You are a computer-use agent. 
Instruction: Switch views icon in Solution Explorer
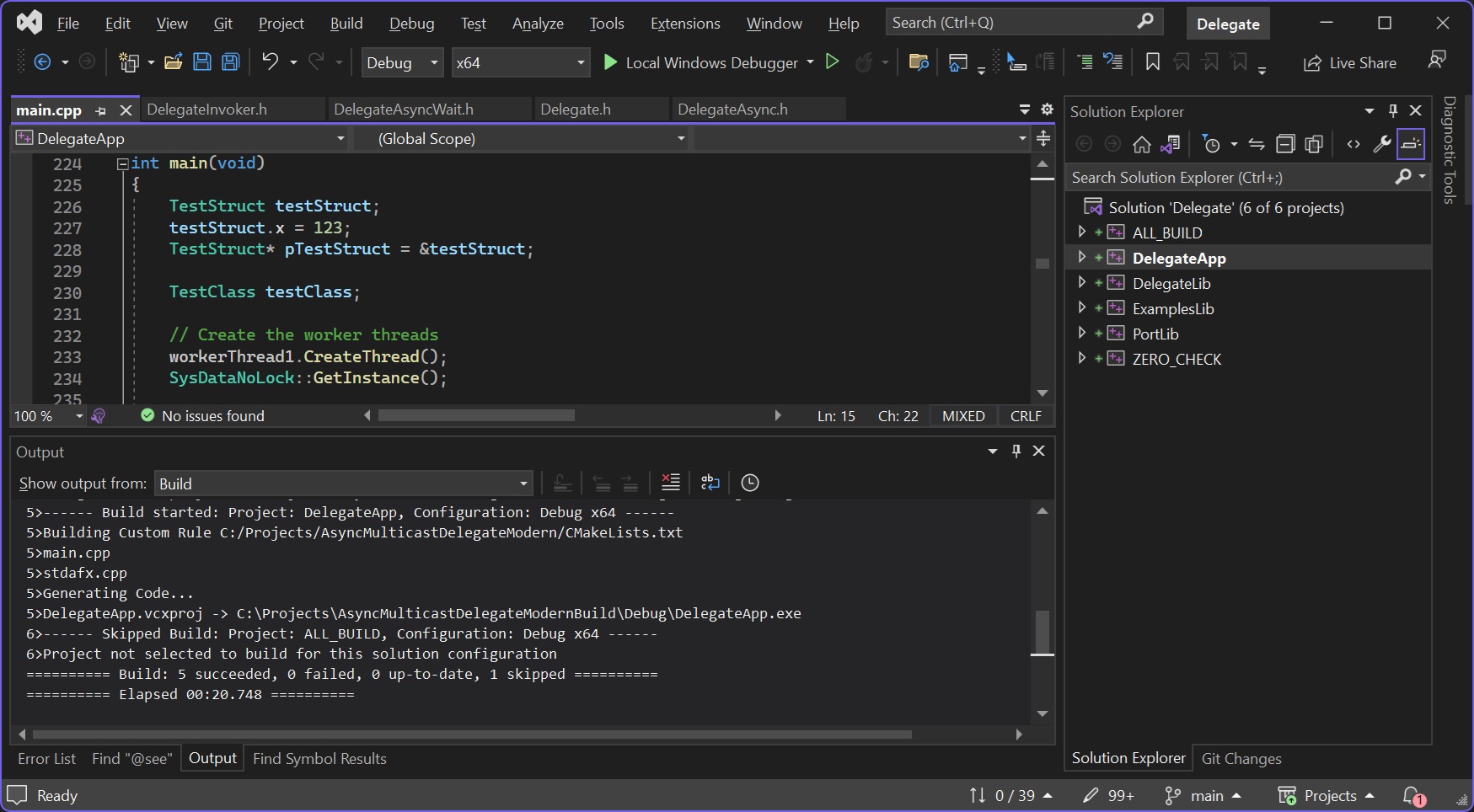1170,145
